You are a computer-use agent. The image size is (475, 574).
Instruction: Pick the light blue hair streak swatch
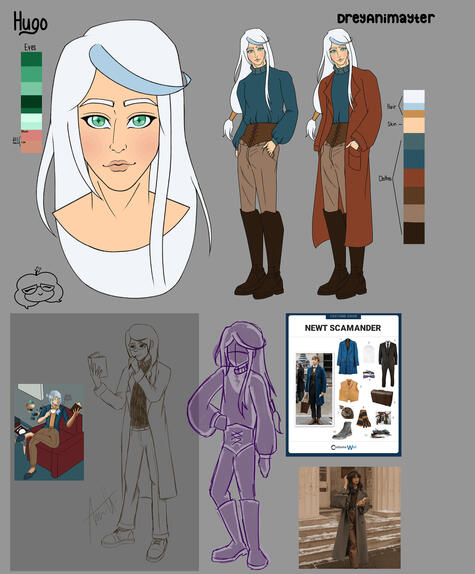(414, 107)
